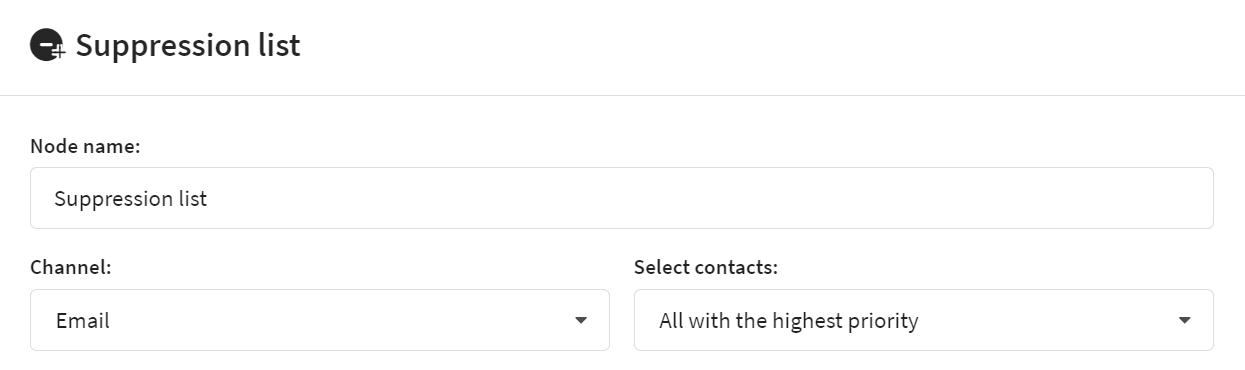Viewport: 1245px width, 370px height.
Task: Click the Select contacts label
Action: click(706, 268)
